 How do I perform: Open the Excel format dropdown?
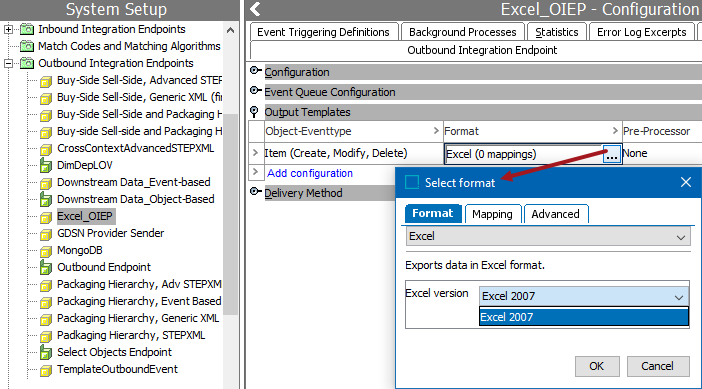tap(548, 236)
